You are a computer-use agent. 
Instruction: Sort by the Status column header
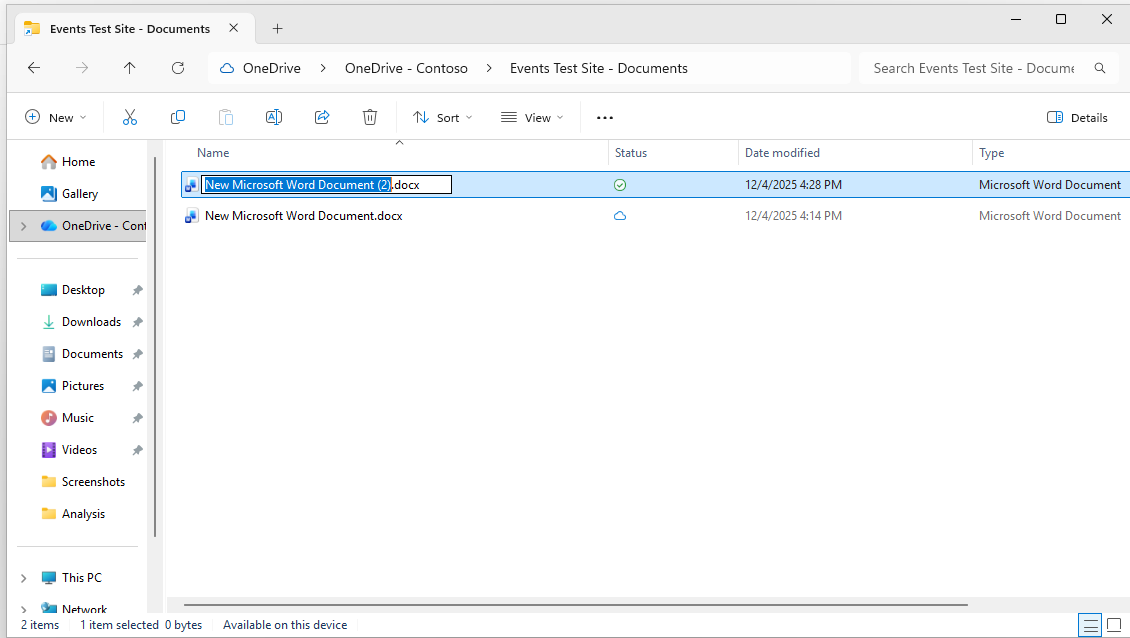[x=631, y=153]
